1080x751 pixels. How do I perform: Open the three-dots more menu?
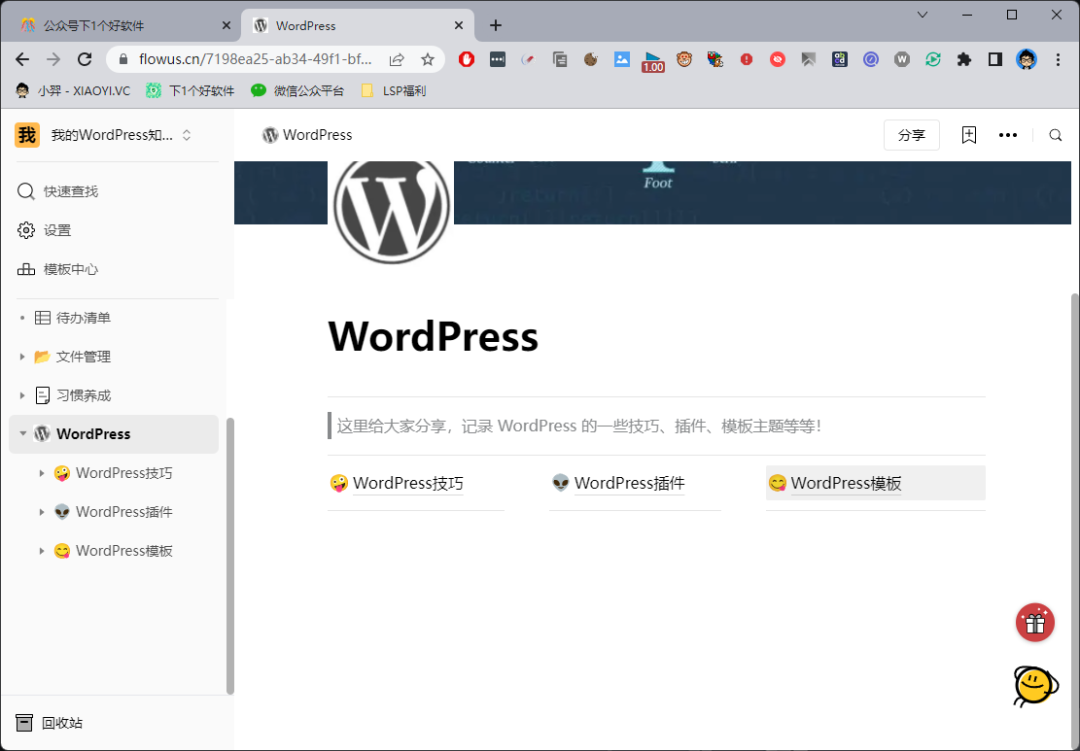click(1008, 135)
